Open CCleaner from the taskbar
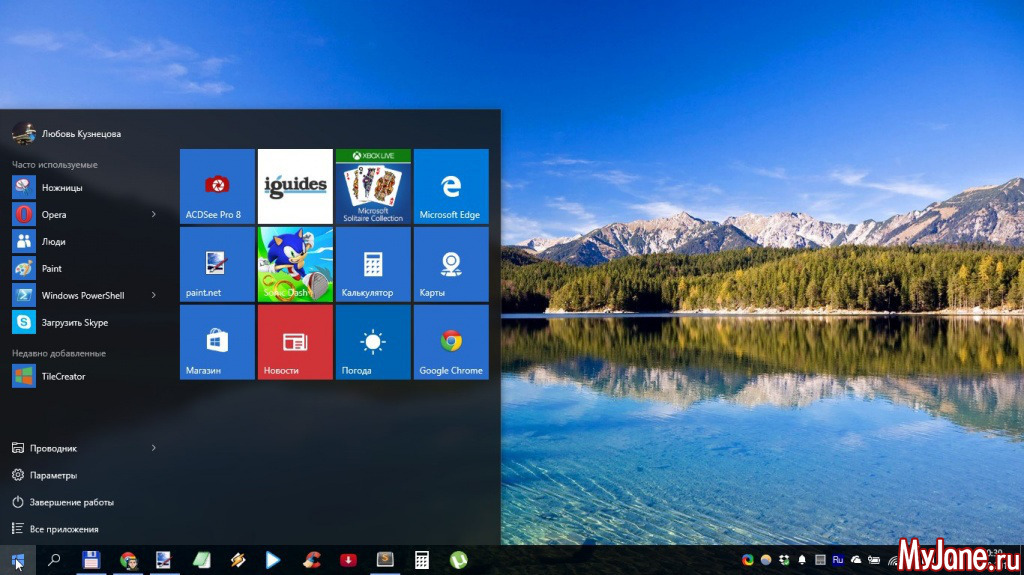Viewport: 1024px width, 575px height. (311, 560)
